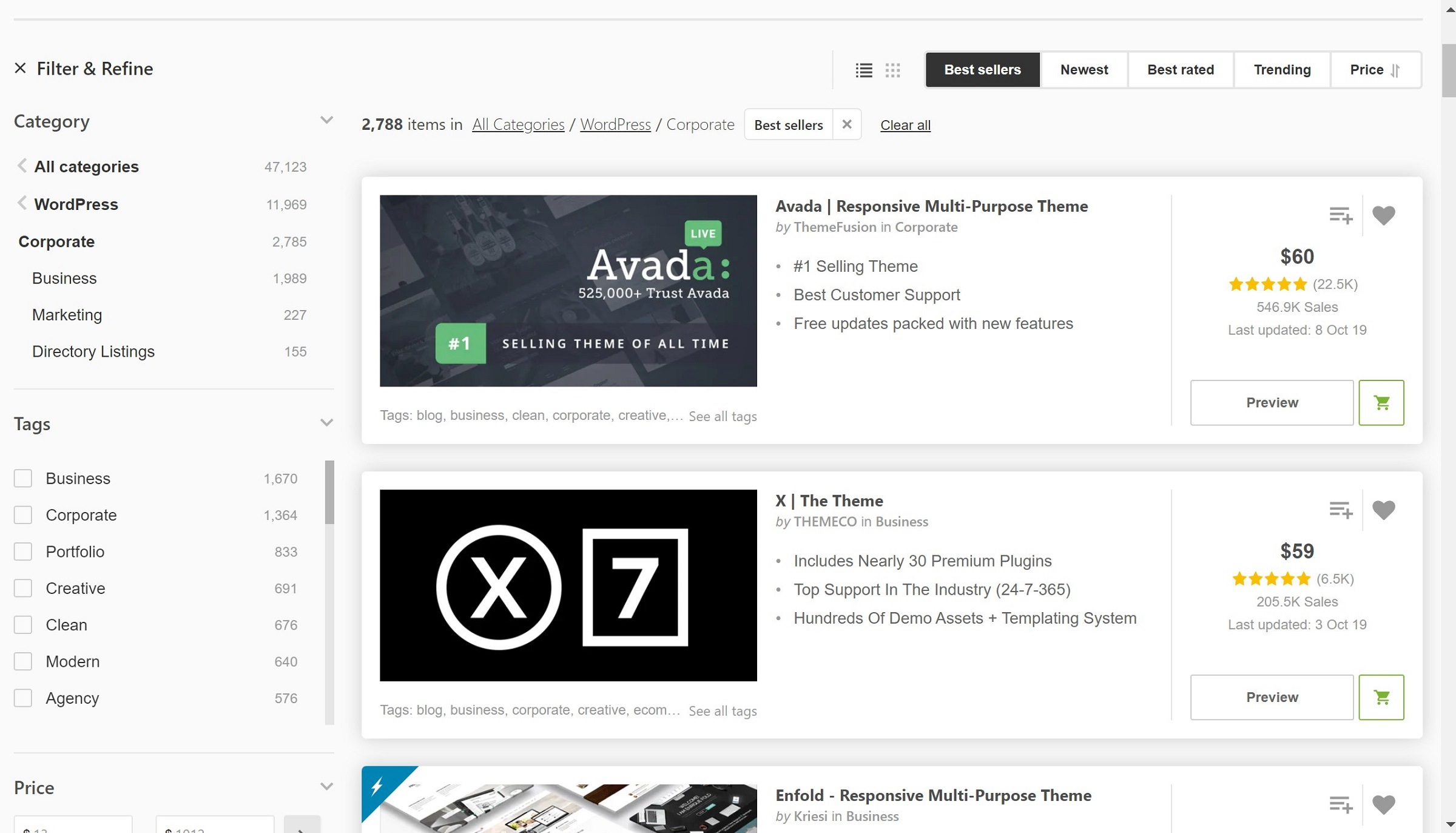The height and width of the screenshot is (833, 1456).
Task: Favorite the Avada theme
Action: click(x=1384, y=215)
